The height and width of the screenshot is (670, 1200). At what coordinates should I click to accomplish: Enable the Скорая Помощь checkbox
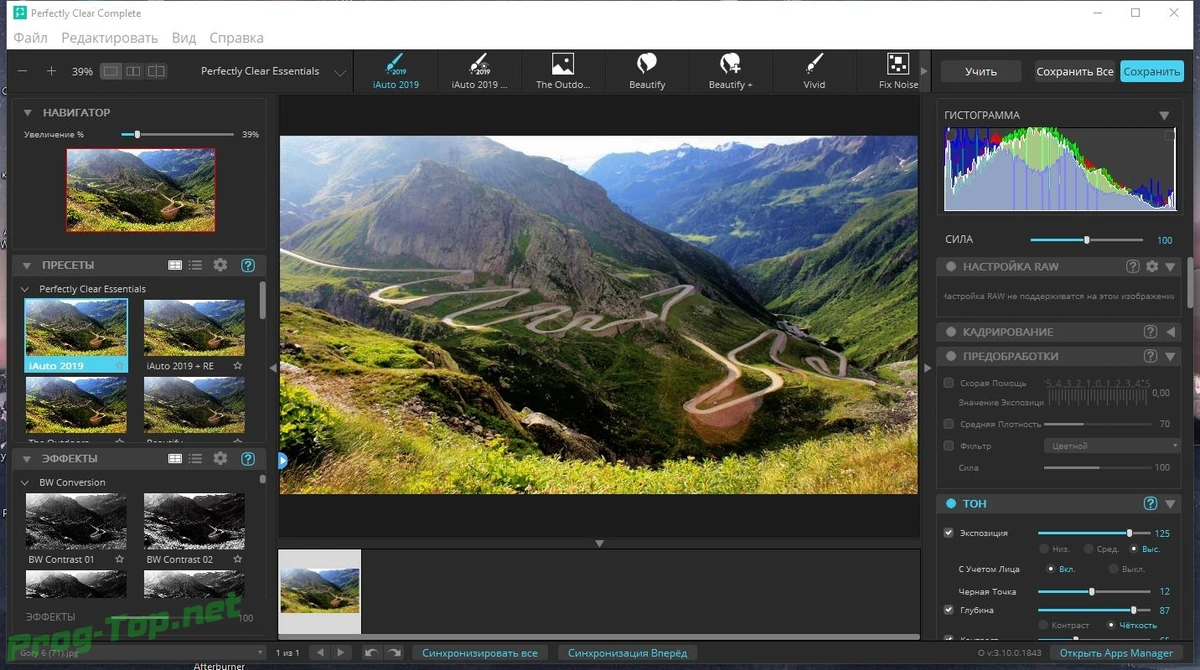[x=949, y=383]
